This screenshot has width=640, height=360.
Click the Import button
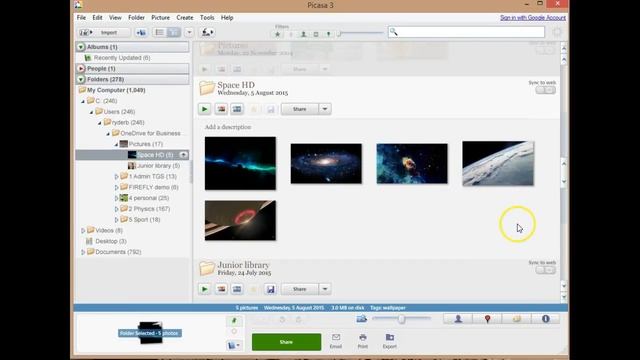[104, 33]
